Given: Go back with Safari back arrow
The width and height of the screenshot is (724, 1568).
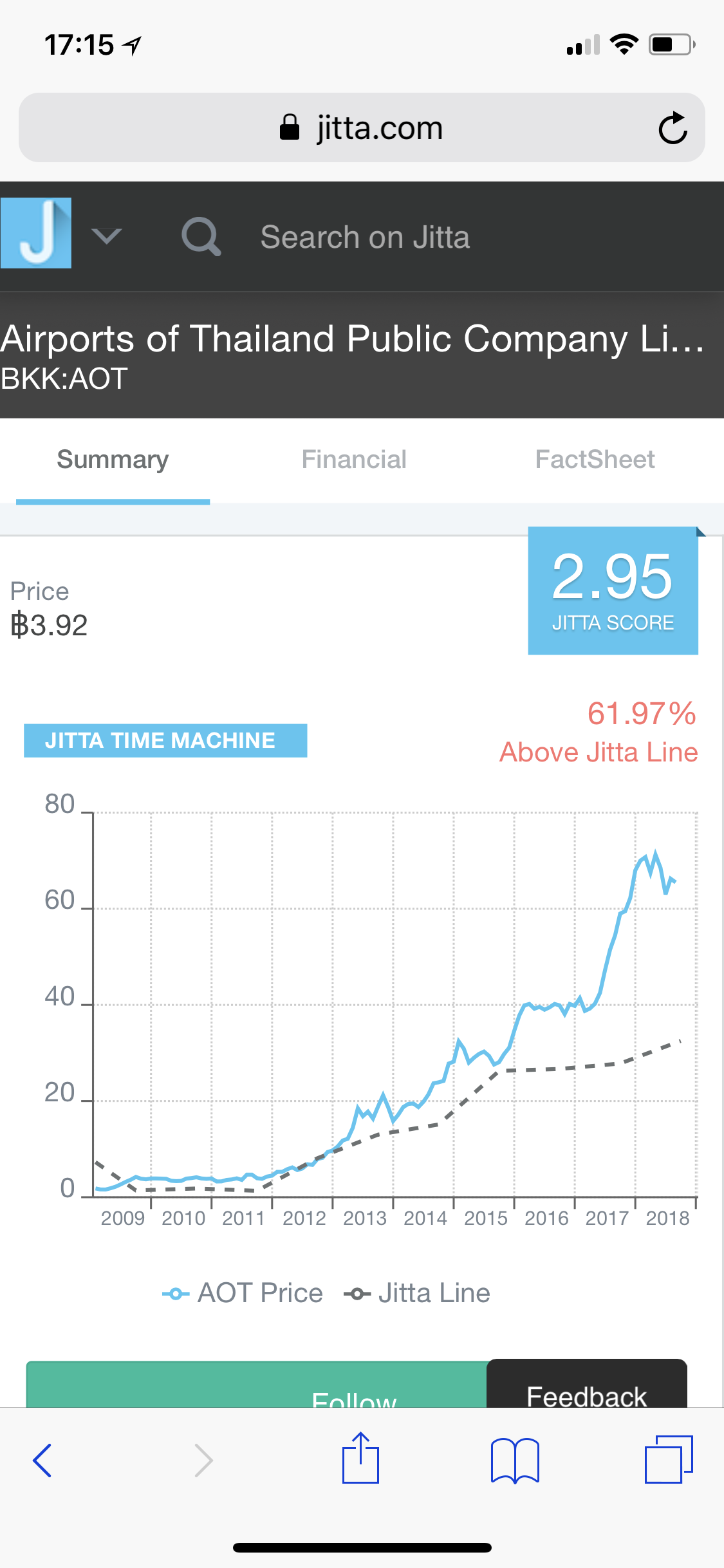Looking at the screenshot, I should 42,1460.
